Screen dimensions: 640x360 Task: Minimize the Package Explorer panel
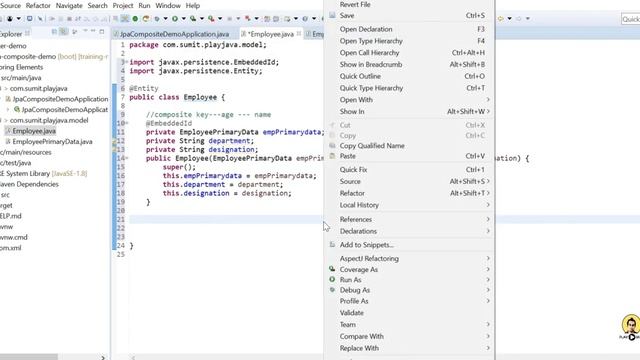(93, 31)
